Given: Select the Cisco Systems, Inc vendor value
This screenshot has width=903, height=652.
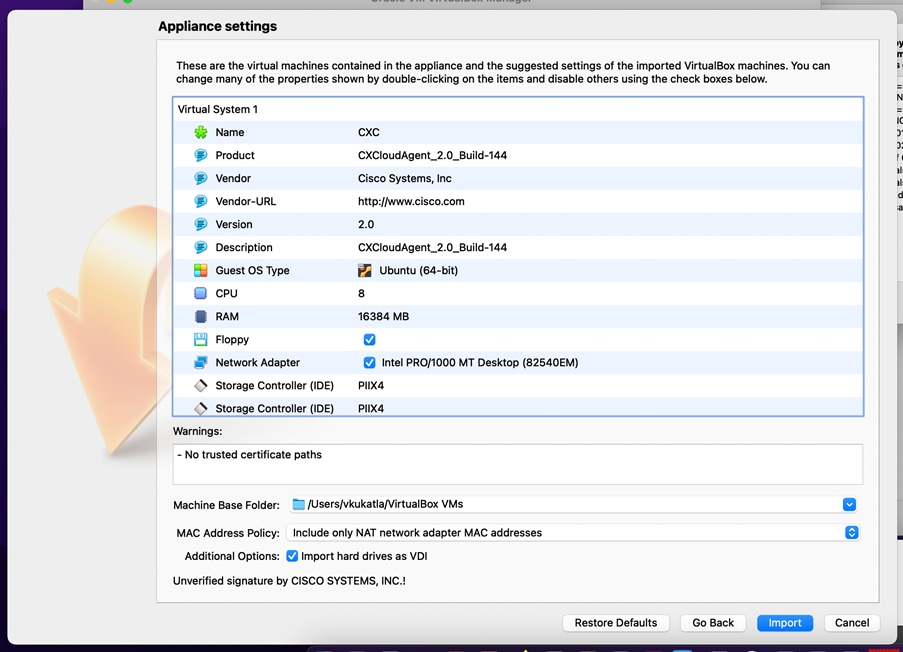Looking at the screenshot, I should click(405, 179).
